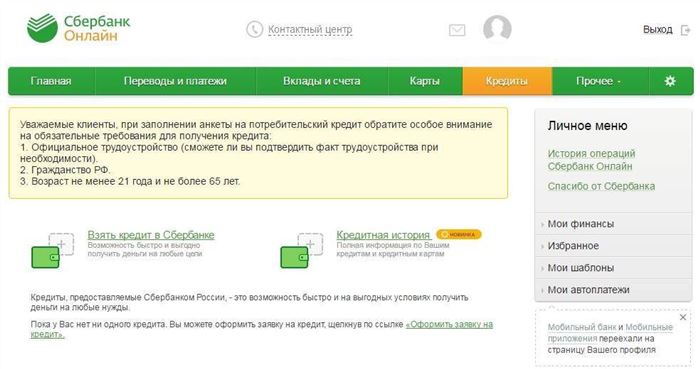700x369 pixels.
Task: Open the Кредитная история link
Action: pyautogui.click(x=383, y=235)
